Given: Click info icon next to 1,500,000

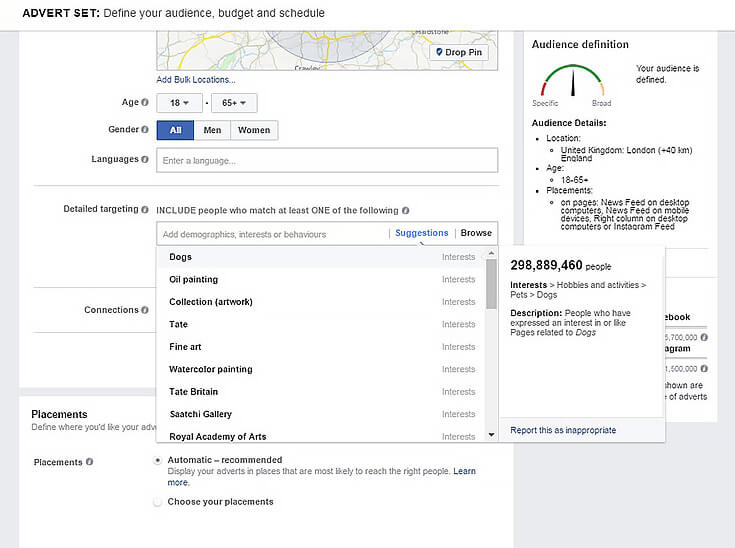Looking at the screenshot, I should (x=704, y=368).
